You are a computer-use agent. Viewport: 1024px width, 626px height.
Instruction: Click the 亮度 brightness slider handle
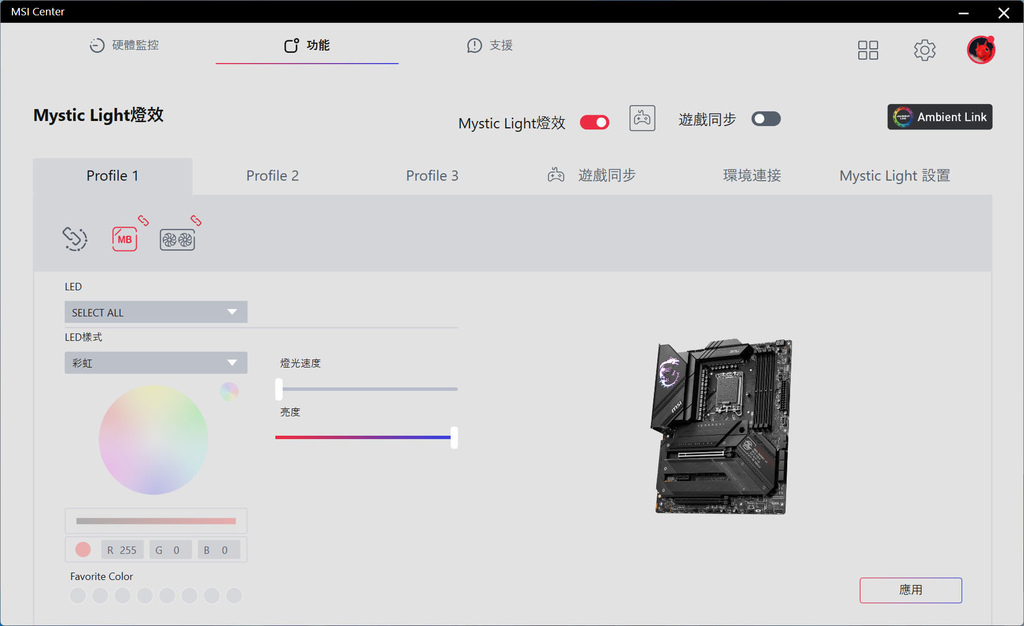tap(454, 437)
